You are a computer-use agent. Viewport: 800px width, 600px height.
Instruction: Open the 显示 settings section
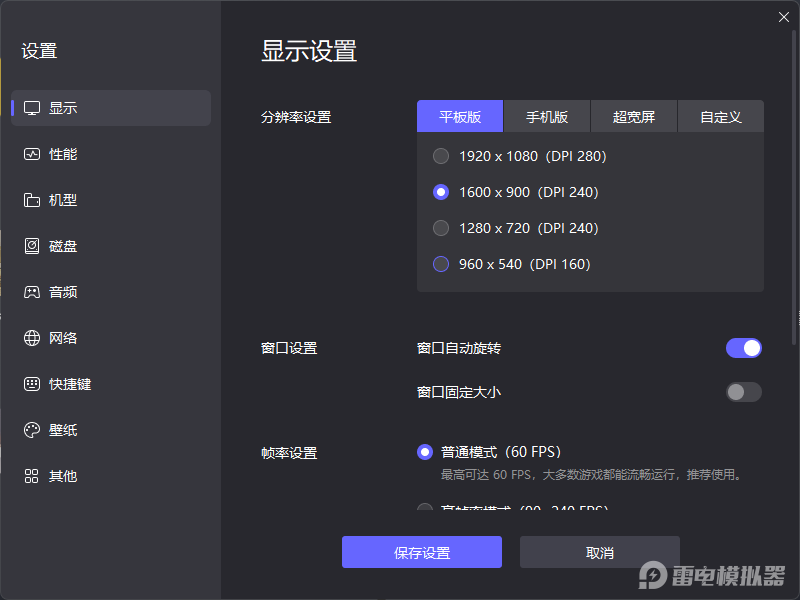(63, 108)
